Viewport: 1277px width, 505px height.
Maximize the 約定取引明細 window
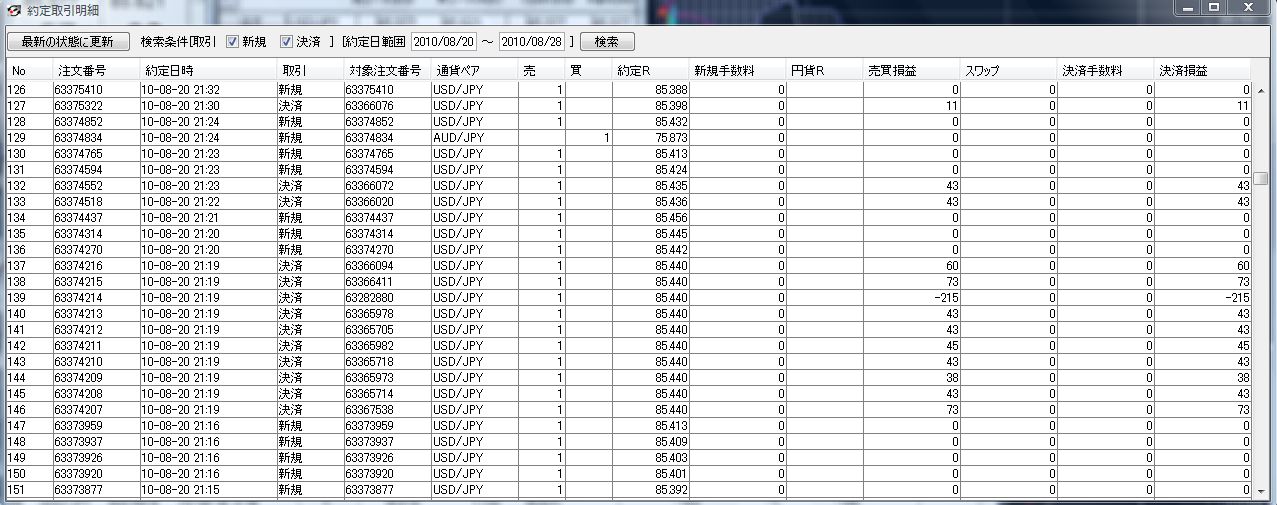(x=1214, y=8)
